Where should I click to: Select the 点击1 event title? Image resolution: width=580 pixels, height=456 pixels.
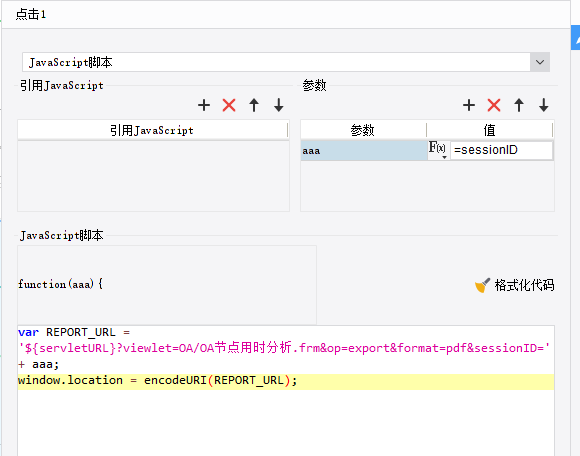(x=31, y=14)
